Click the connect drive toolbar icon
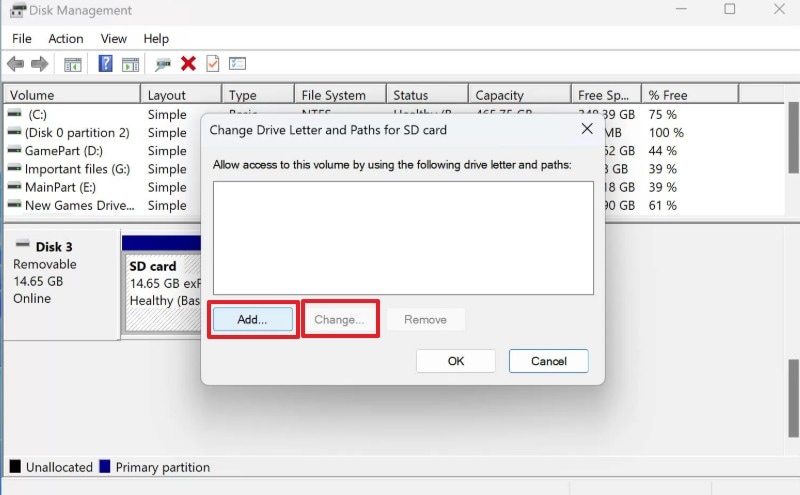 point(163,64)
